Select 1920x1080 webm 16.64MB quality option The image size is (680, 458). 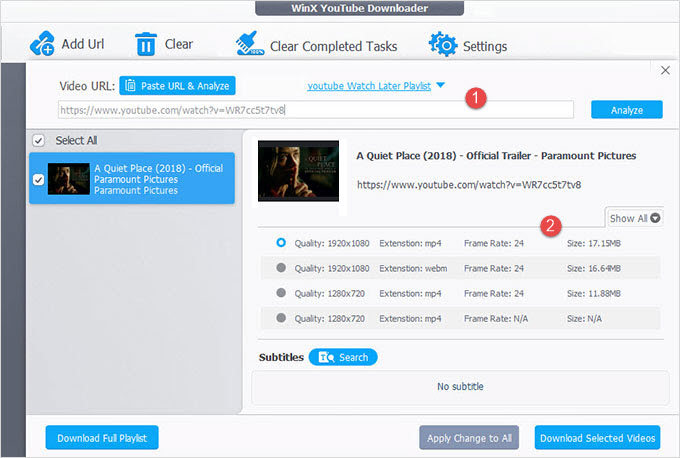pos(281,268)
